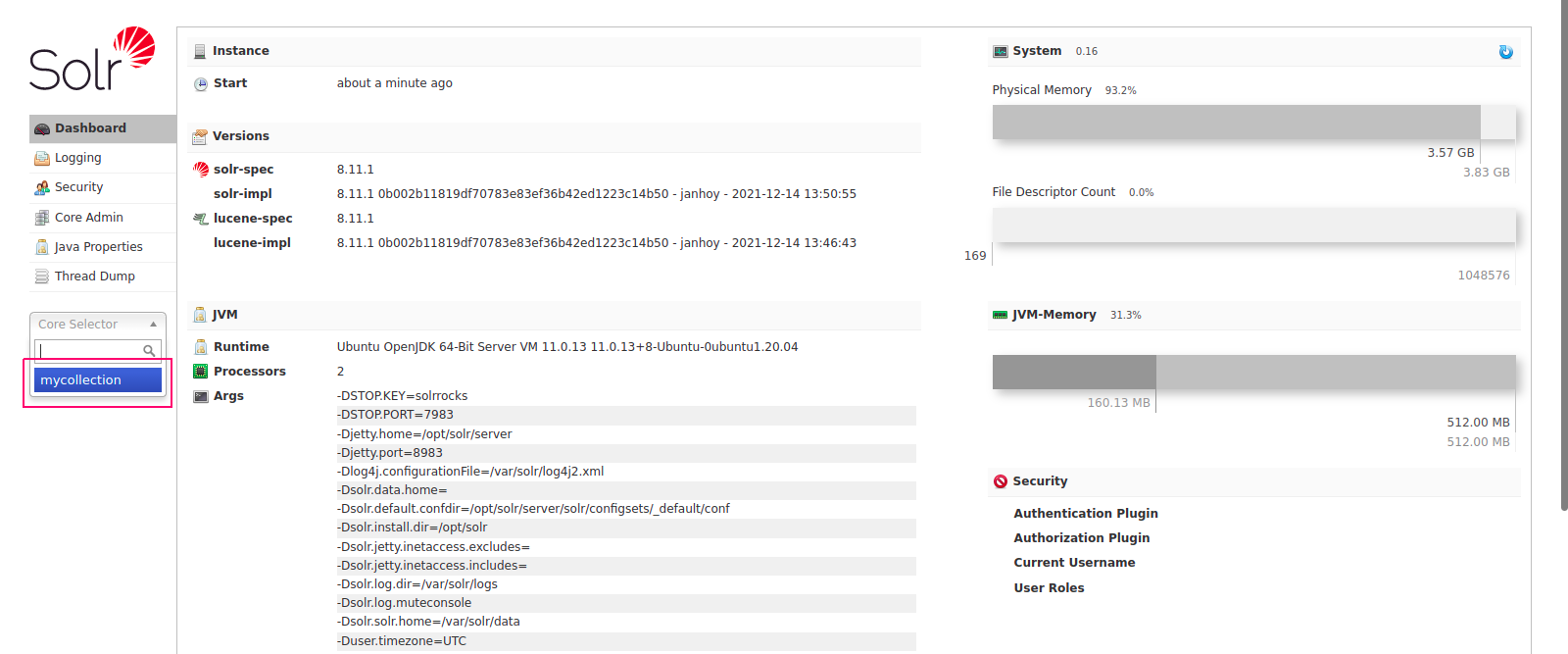The height and width of the screenshot is (654, 1568).
Task: Click the -Djetty.port=8983 argument
Action: pyautogui.click(x=390, y=453)
